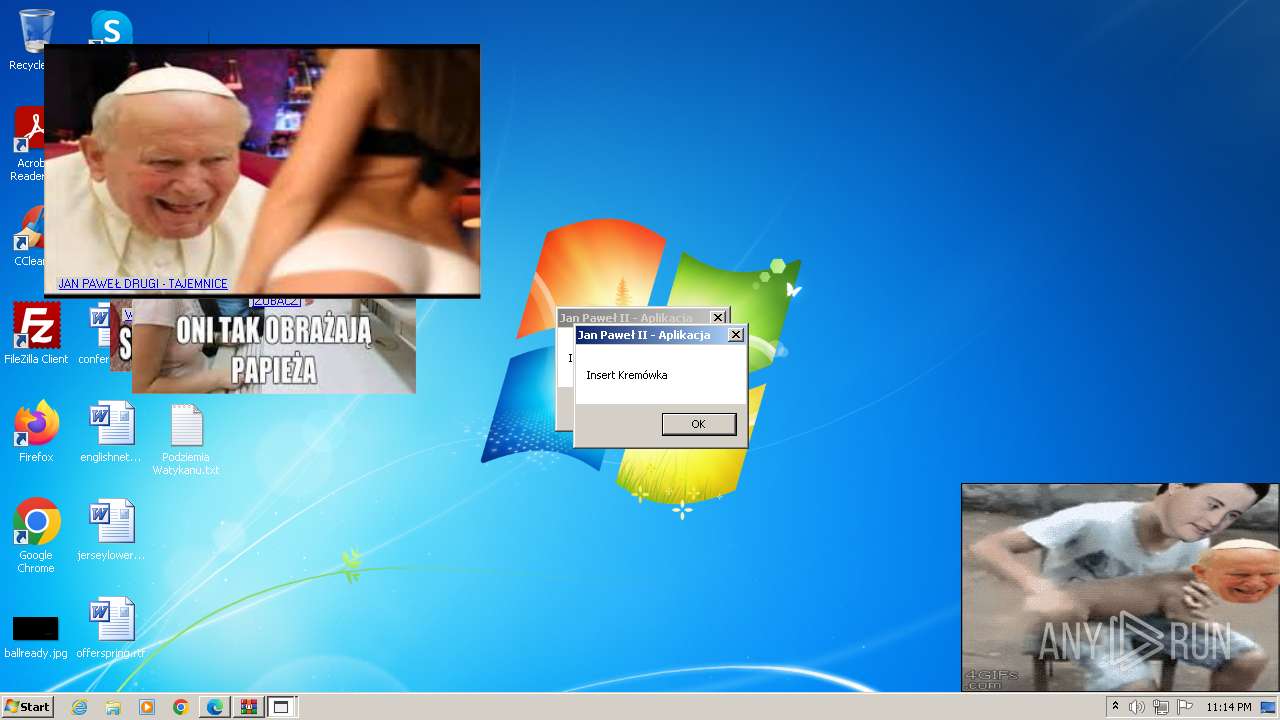Image resolution: width=1280 pixels, height=720 pixels.
Task: Open the Action Center flag icon
Action: (x=1185, y=707)
